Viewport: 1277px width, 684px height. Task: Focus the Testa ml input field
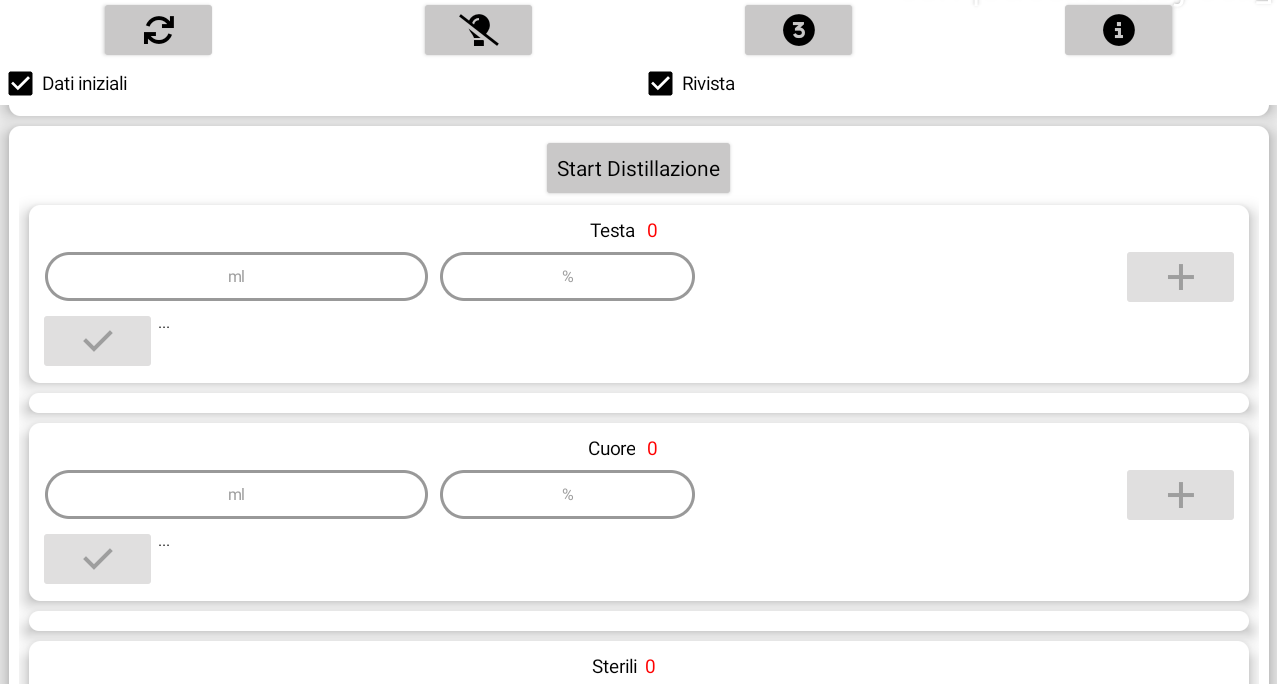pyautogui.click(x=236, y=276)
